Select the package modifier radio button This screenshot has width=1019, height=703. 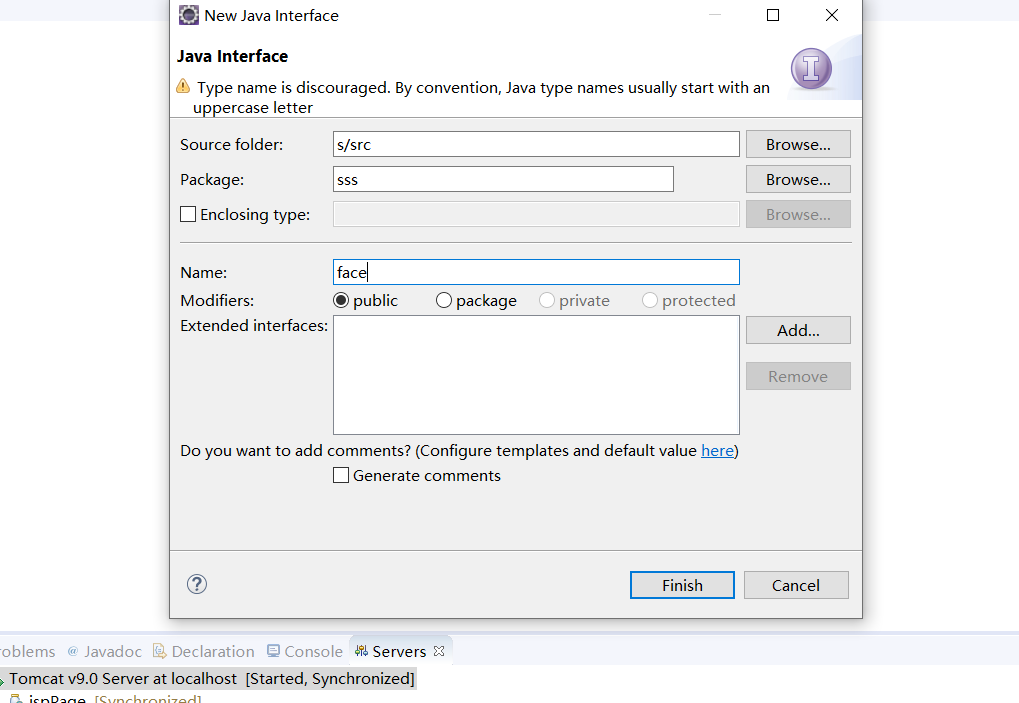point(444,301)
